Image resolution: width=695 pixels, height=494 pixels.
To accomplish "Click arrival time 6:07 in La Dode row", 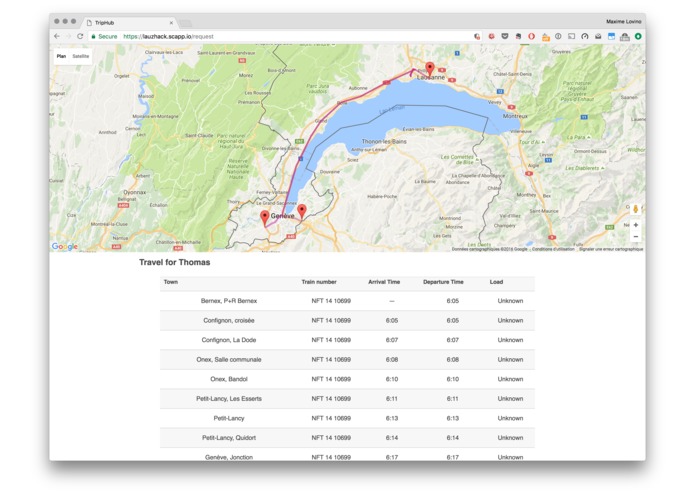I will [x=392, y=340].
